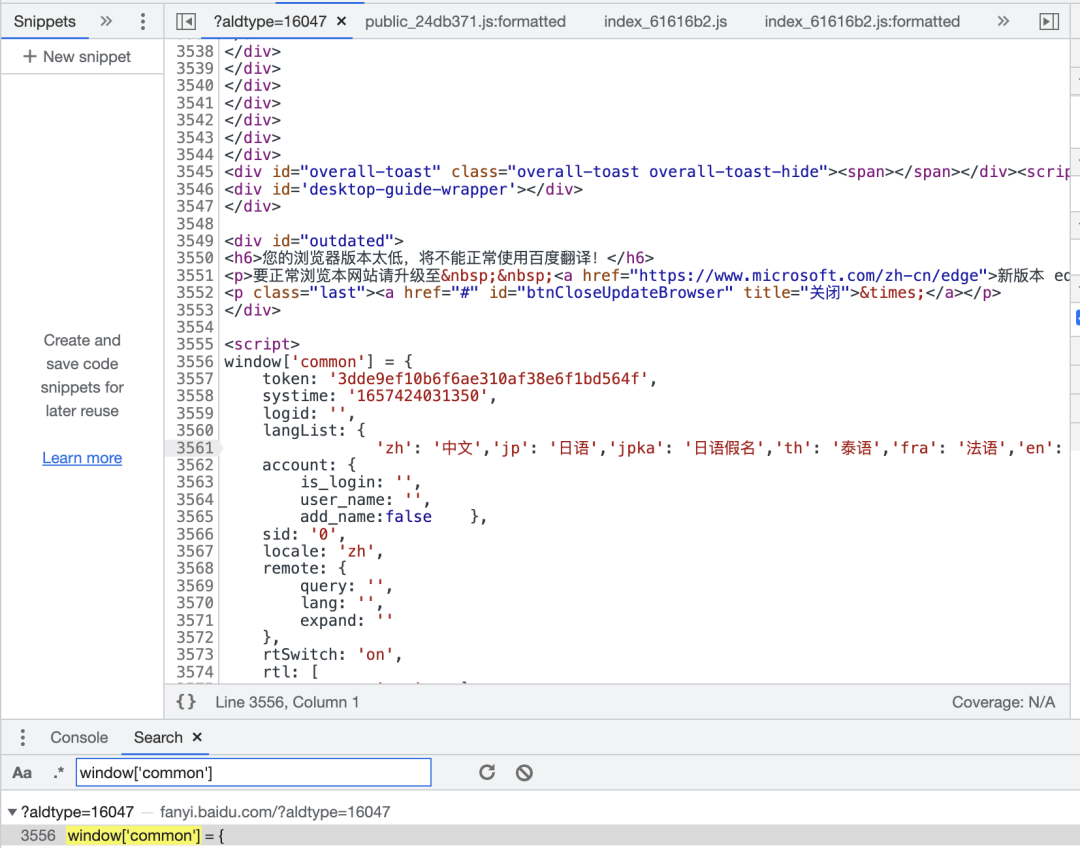Set breakpoint on line 3556 gutter
This screenshot has height=848, width=1080.
click(195, 362)
